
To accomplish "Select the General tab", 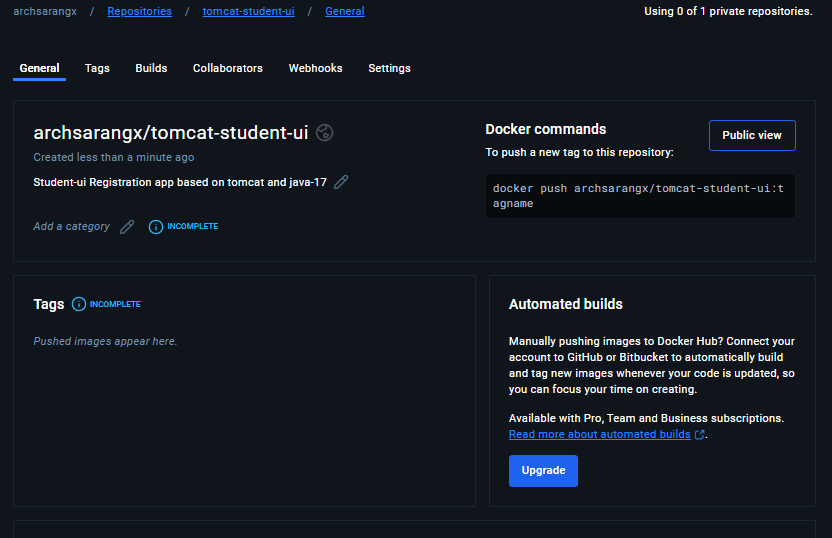I will [39, 68].
